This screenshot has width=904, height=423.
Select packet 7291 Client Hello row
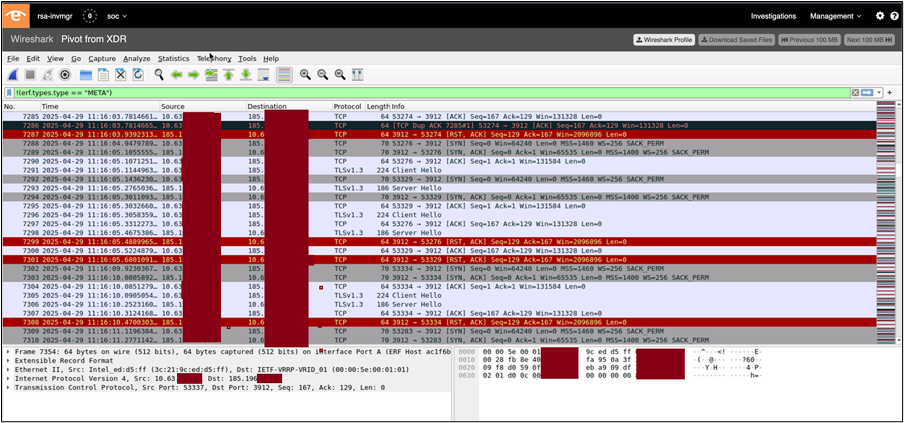(439, 170)
